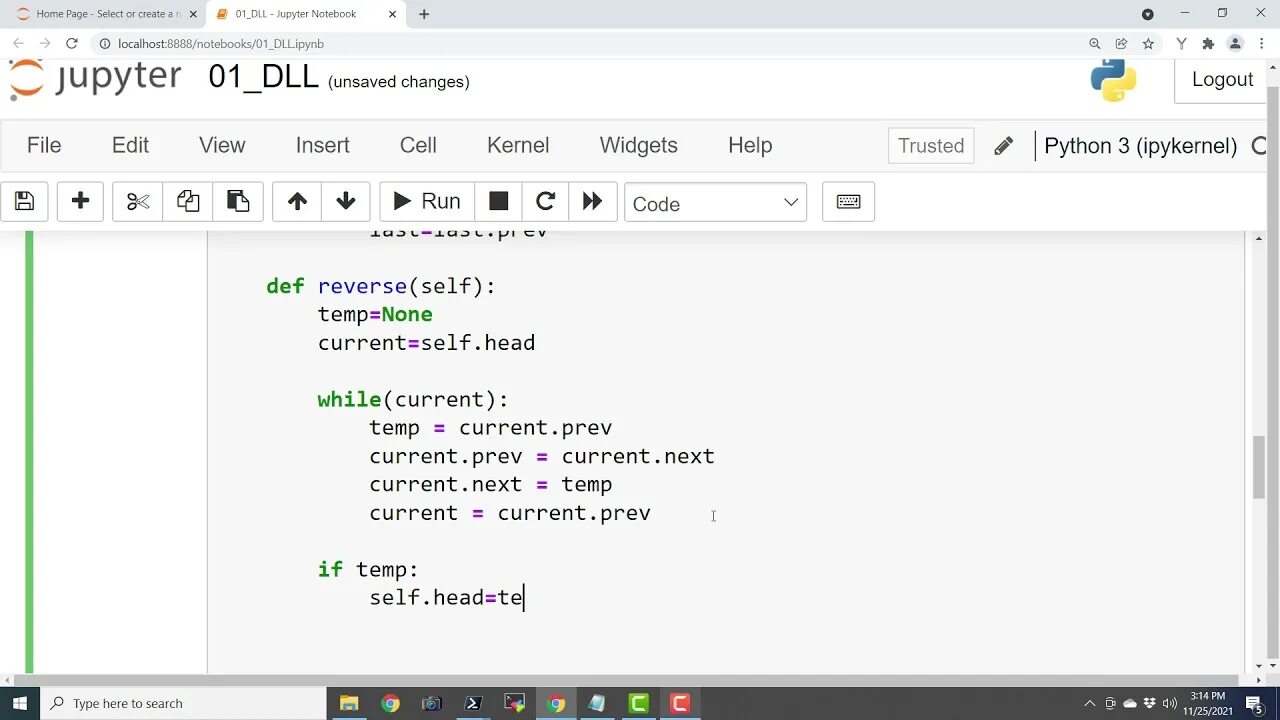Open the Chrome profile avatar
The width and height of the screenshot is (1280, 720).
point(1235,44)
